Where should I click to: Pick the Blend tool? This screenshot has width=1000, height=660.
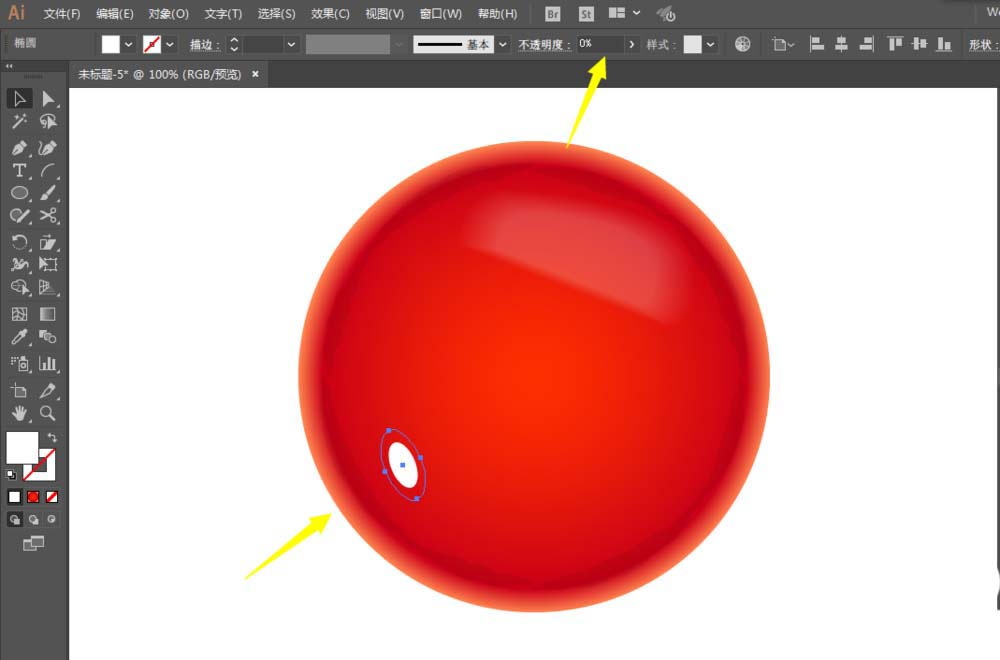pyautogui.click(x=48, y=337)
